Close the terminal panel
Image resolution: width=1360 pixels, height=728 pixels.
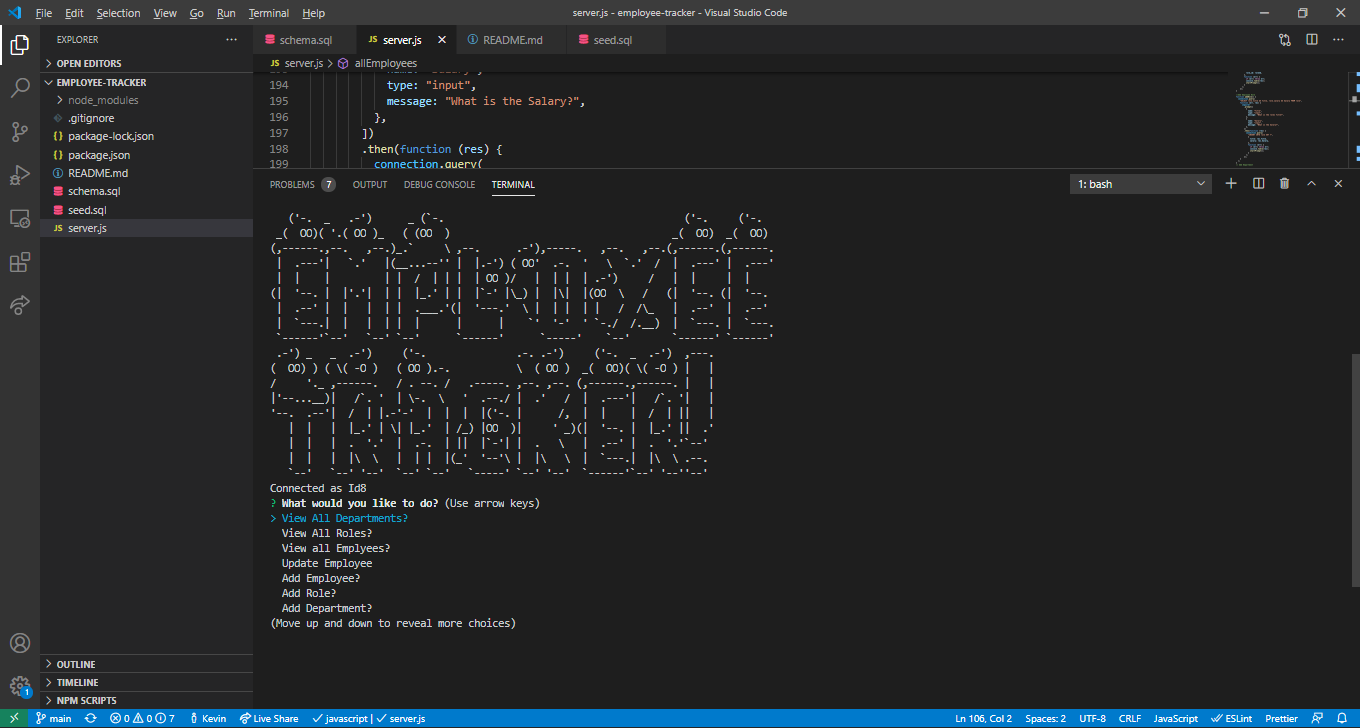(1338, 184)
